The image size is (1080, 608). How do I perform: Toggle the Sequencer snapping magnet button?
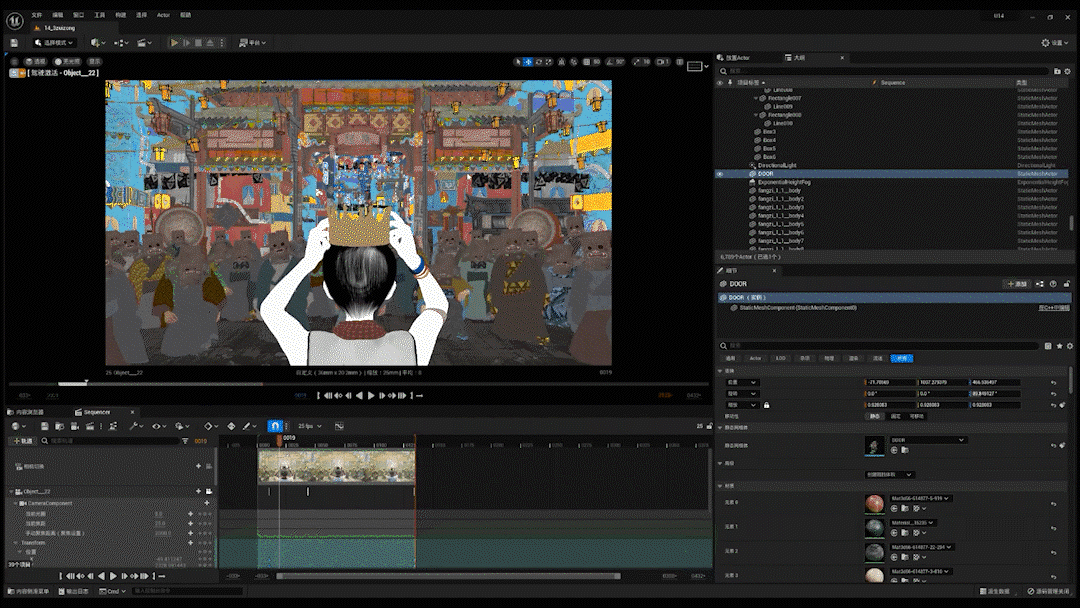pos(274,426)
